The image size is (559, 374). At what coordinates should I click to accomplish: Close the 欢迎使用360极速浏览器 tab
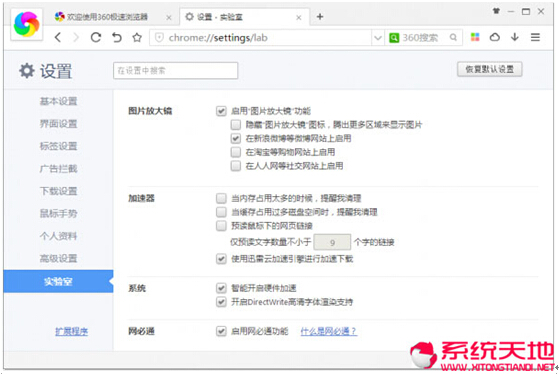169,17
